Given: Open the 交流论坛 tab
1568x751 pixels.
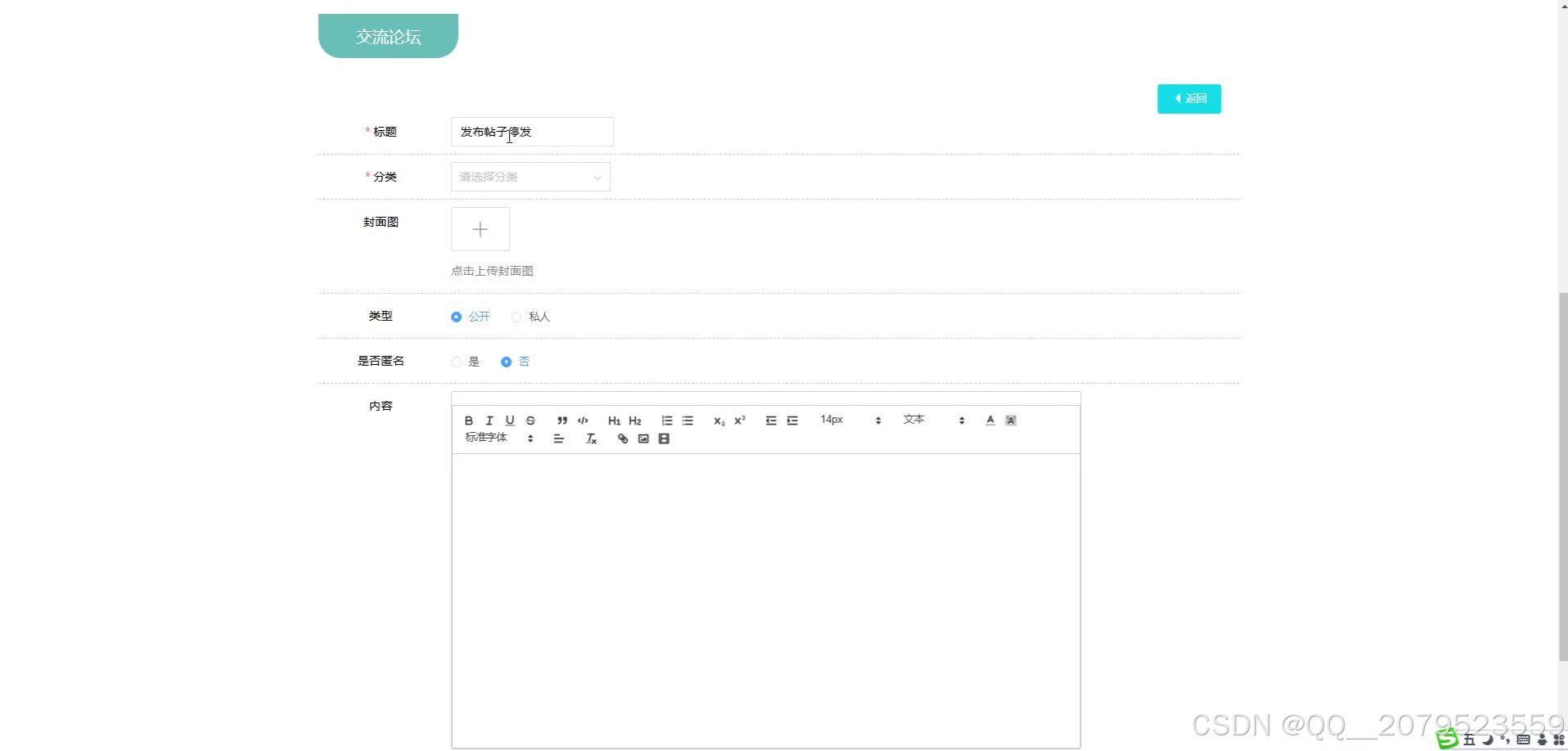Looking at the screenshot, I should [x=388, y=36].
